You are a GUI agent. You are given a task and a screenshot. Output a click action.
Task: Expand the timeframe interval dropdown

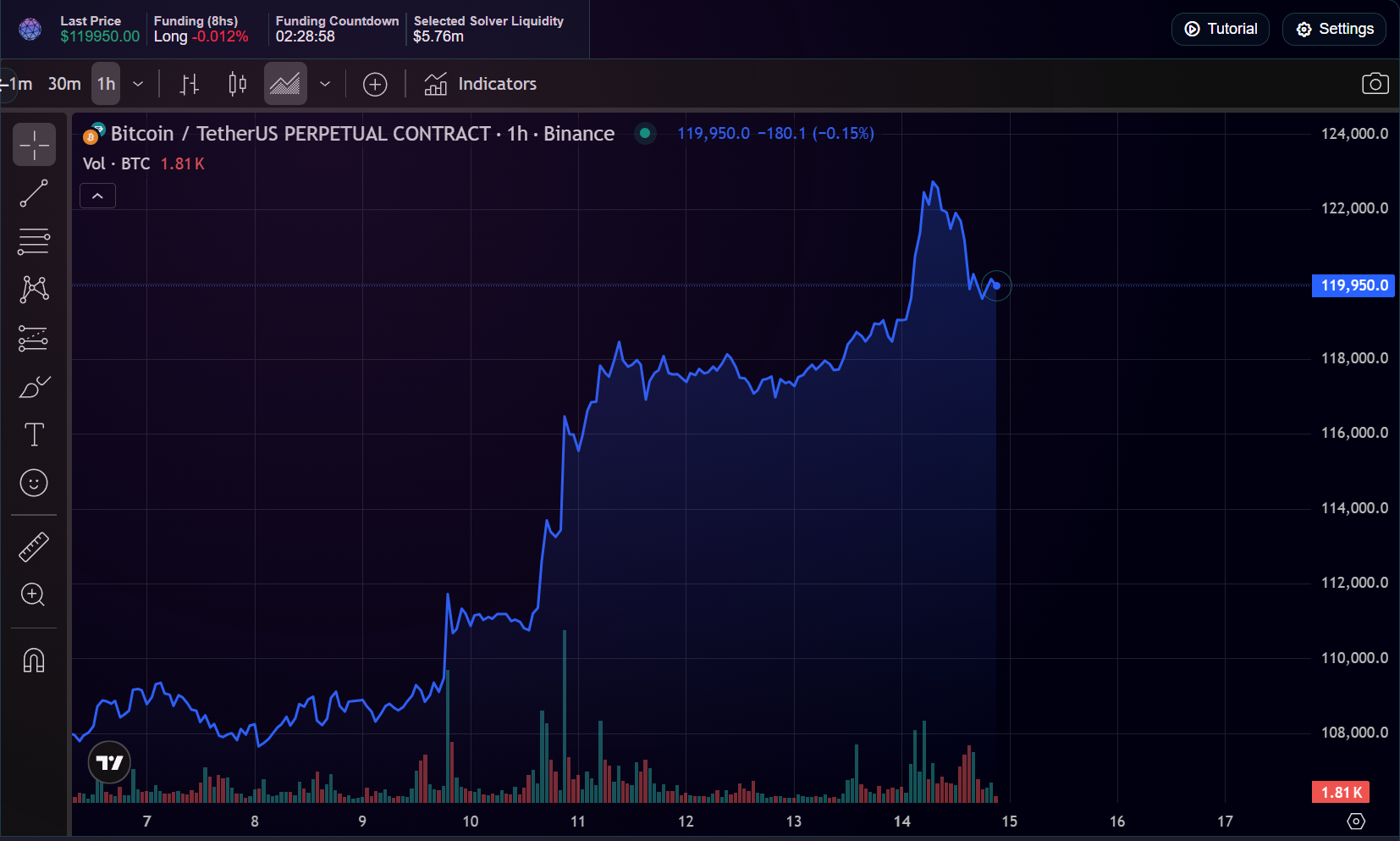(x=138, y=84)
